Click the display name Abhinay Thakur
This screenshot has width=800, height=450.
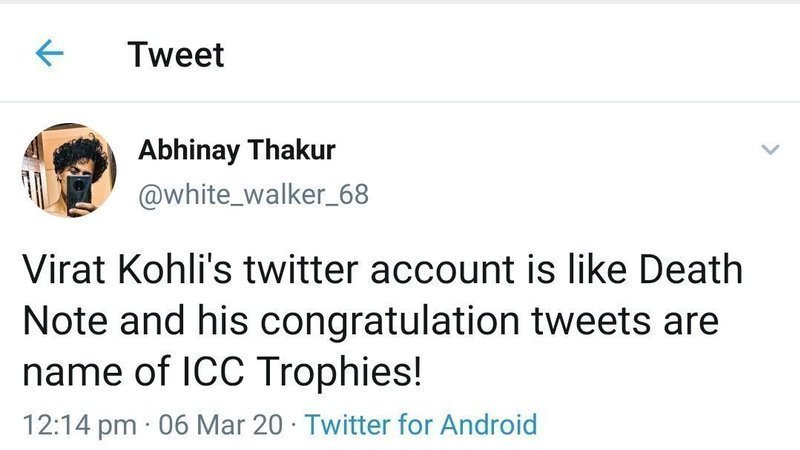(236, 150)
